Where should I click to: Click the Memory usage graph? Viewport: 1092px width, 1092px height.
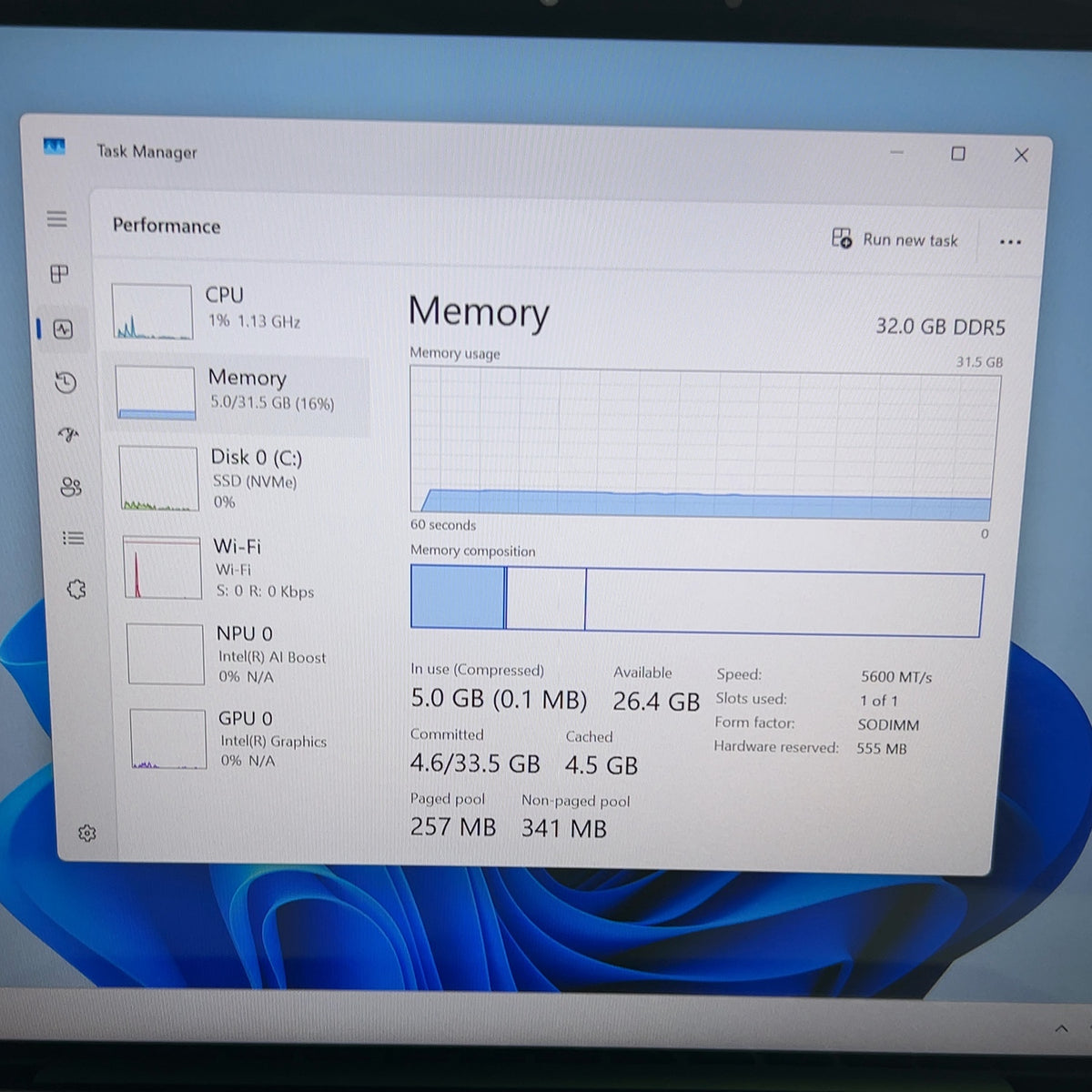pyautogui.click(x=703, y=443)
